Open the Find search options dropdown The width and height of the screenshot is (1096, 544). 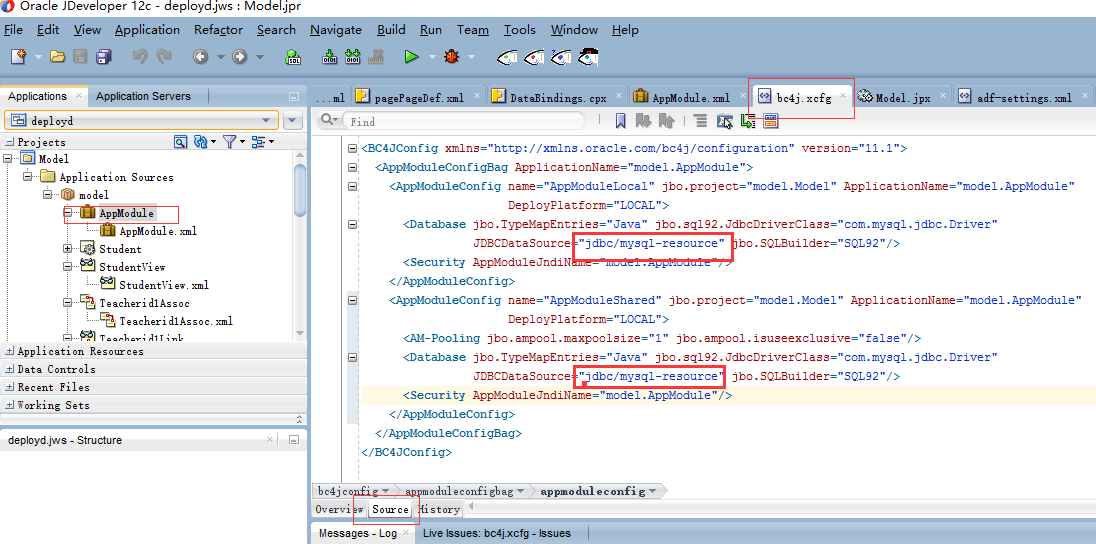(329, 121)
